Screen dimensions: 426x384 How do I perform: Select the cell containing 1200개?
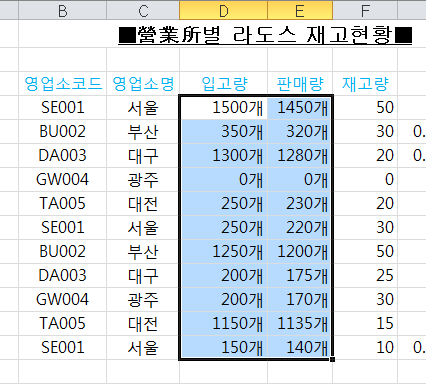300,251
